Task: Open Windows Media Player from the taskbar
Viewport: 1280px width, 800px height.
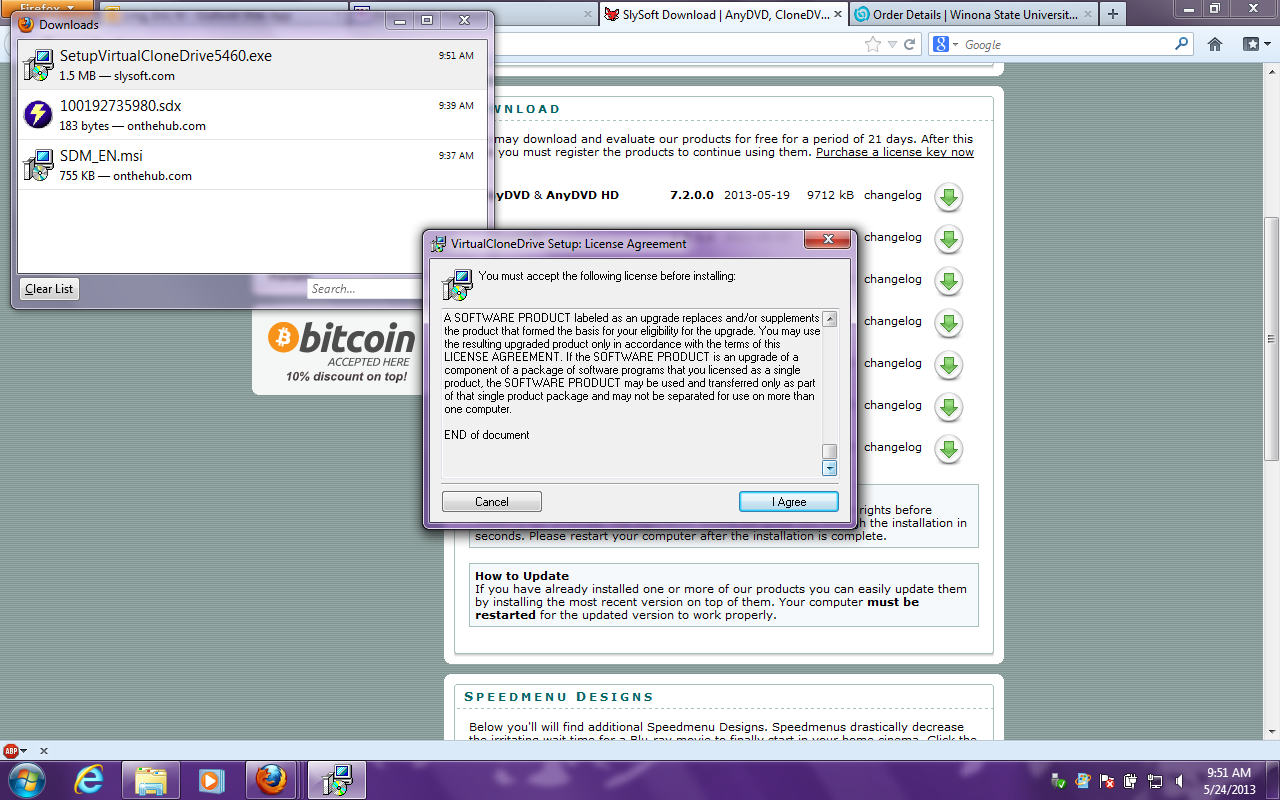Action: point(211,779)
